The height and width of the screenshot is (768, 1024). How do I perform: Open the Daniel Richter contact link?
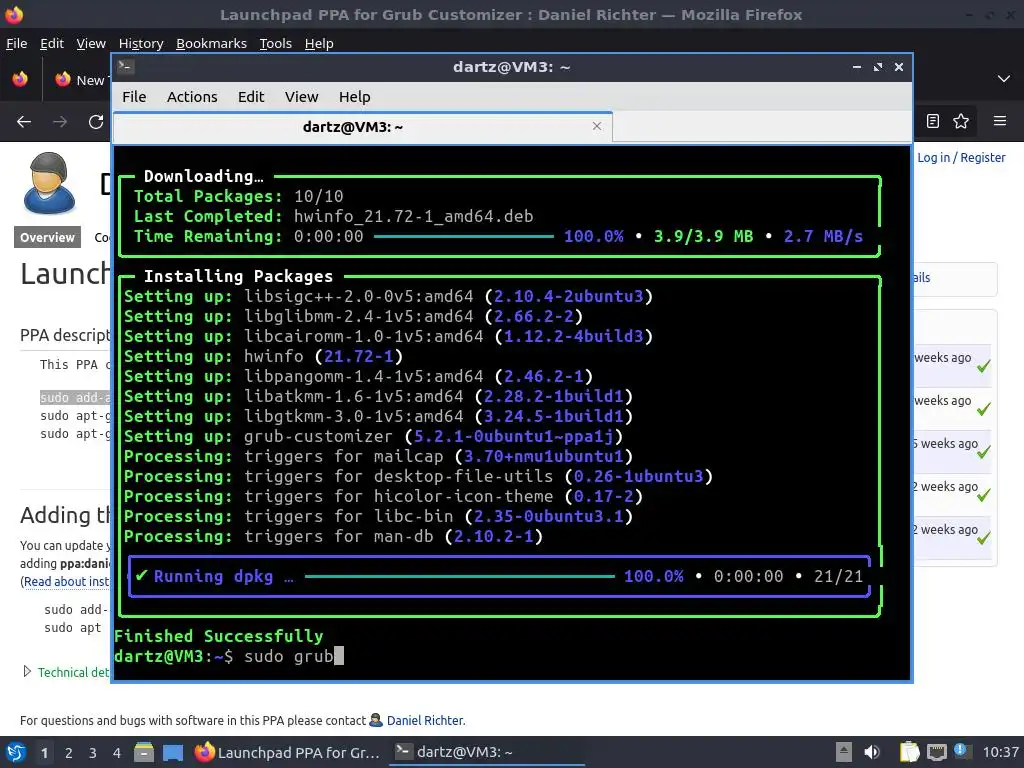click(426, 720)
